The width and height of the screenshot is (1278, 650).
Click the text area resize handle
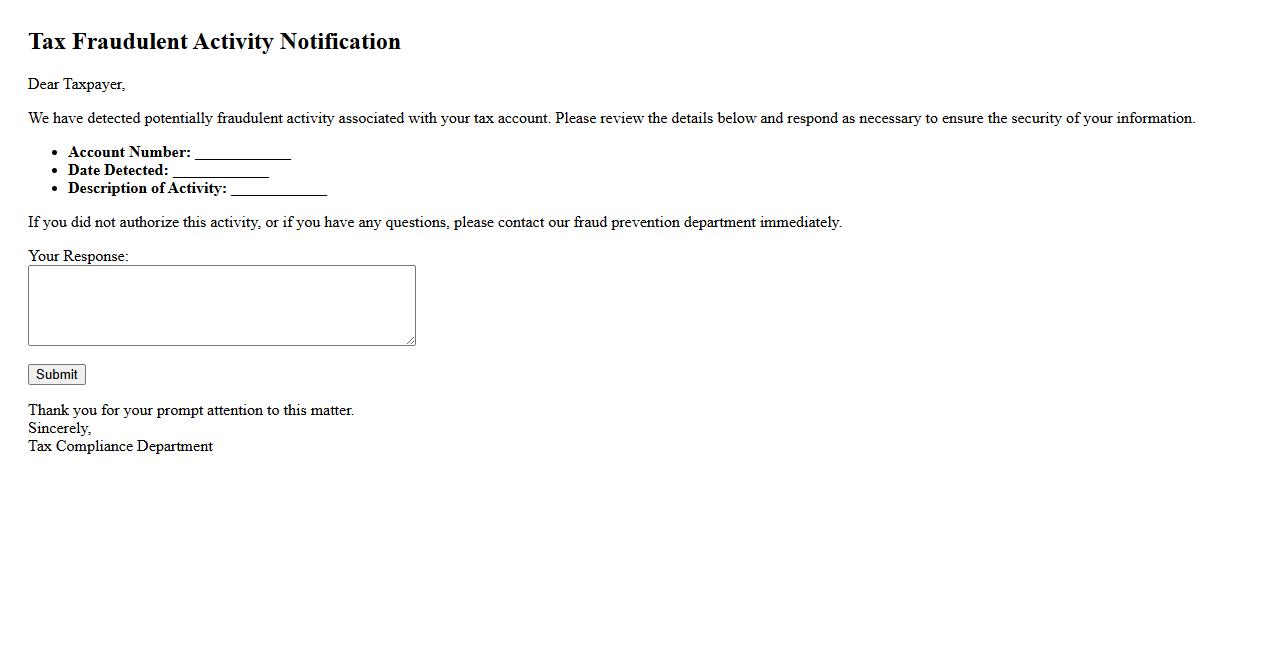point(410,340)
